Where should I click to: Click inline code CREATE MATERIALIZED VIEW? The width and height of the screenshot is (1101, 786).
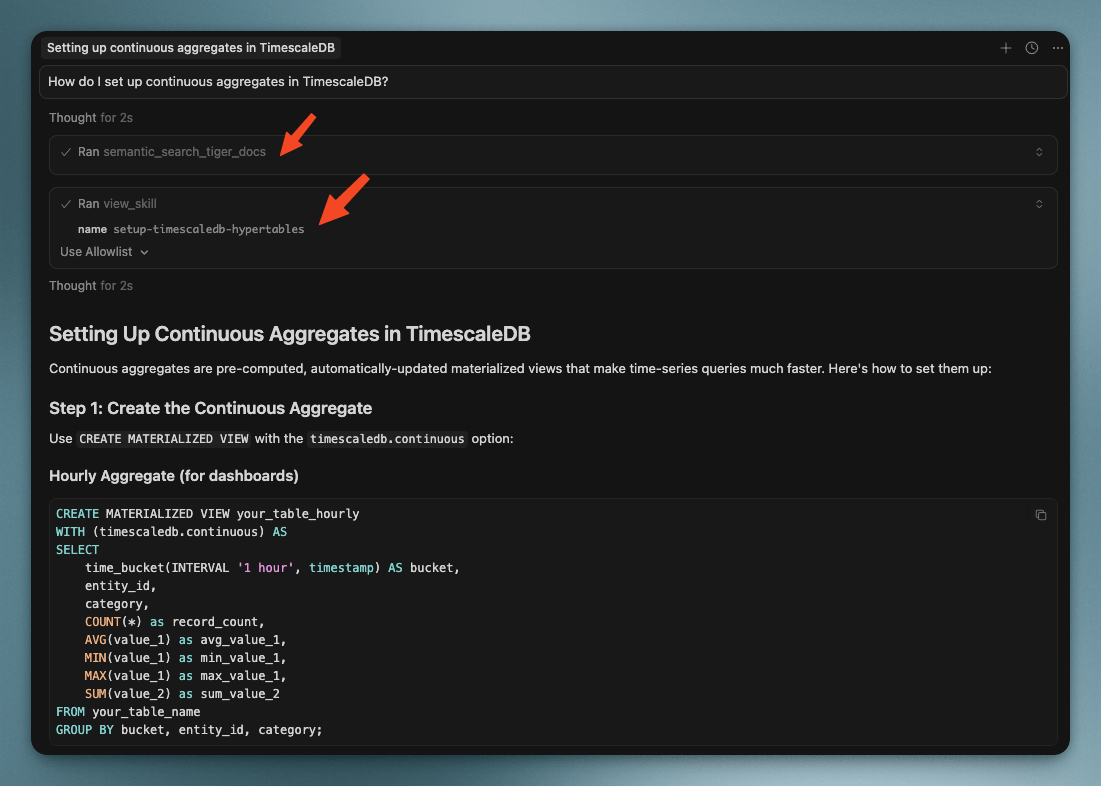pos(164,439)
